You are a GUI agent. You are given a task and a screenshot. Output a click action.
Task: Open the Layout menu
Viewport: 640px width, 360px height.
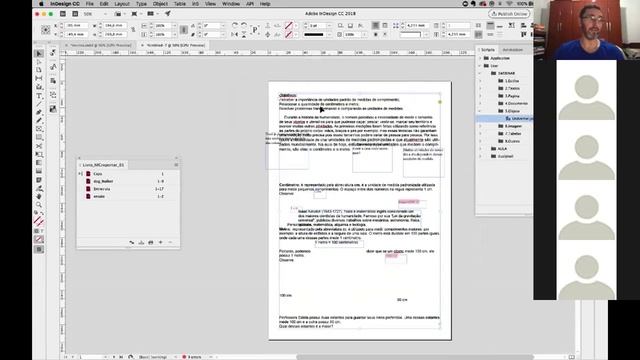(x=122, y=4)
